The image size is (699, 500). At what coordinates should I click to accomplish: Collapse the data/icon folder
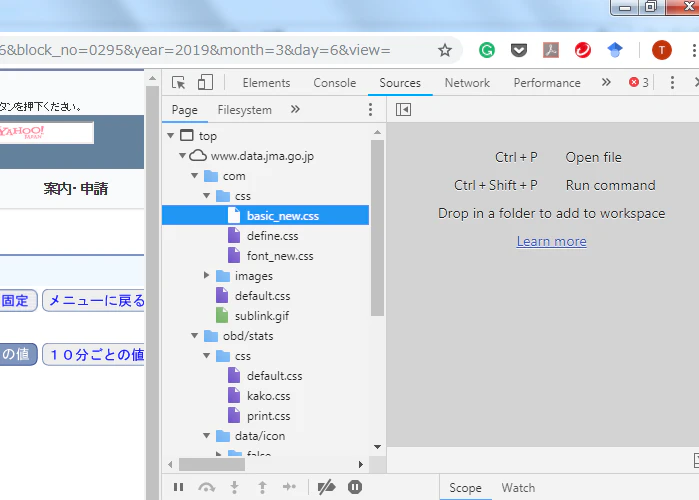[206, 435]
